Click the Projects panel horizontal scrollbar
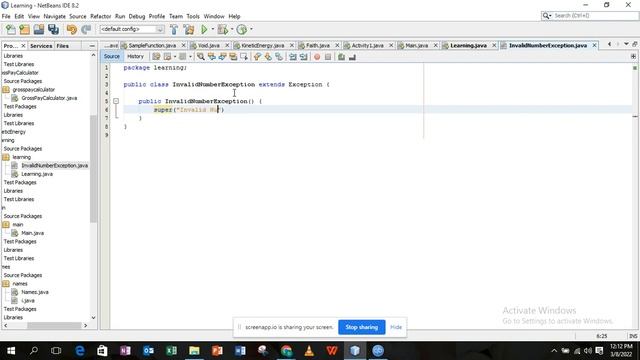Screen dimensions: 640x360 (54, 325)
